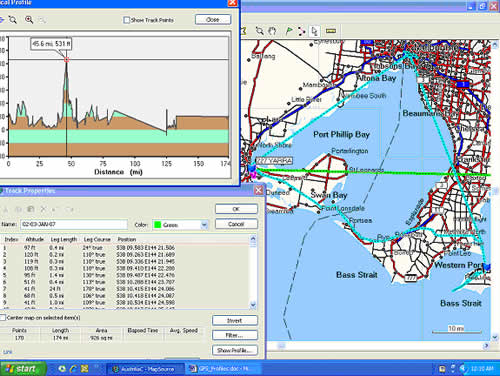Click the Invert button

(x=235, y=321)
